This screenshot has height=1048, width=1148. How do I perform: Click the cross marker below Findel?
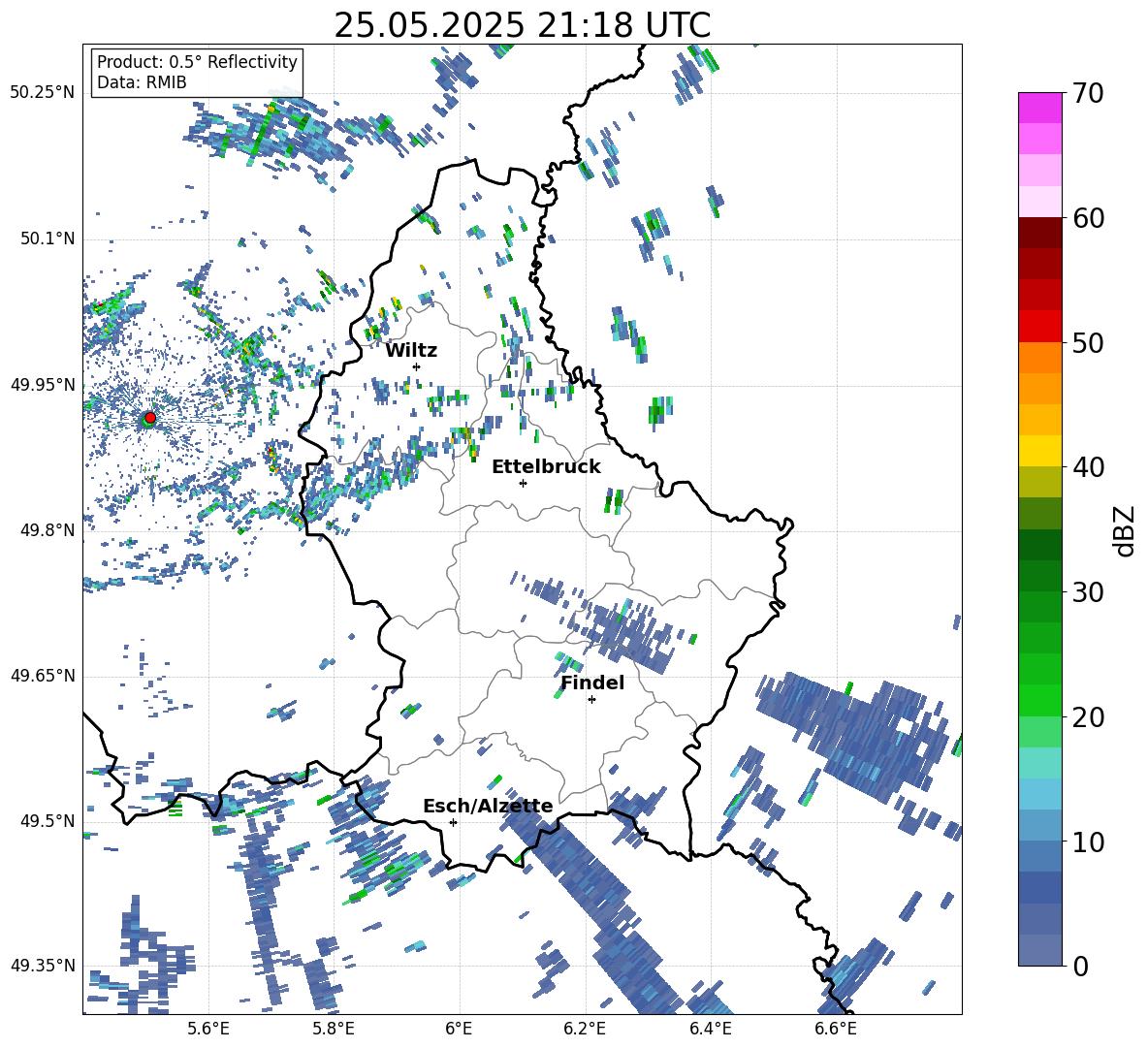591,700
